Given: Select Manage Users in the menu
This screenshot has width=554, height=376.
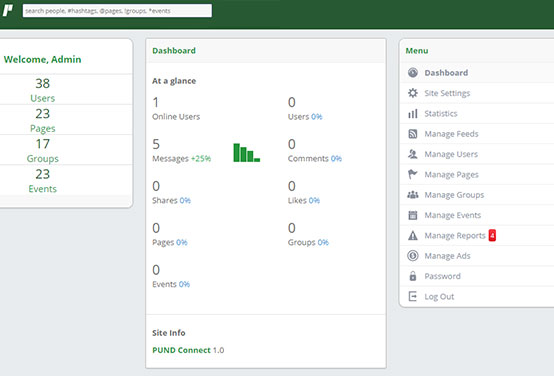Looking at the screenshot, I should coord(451,154).
